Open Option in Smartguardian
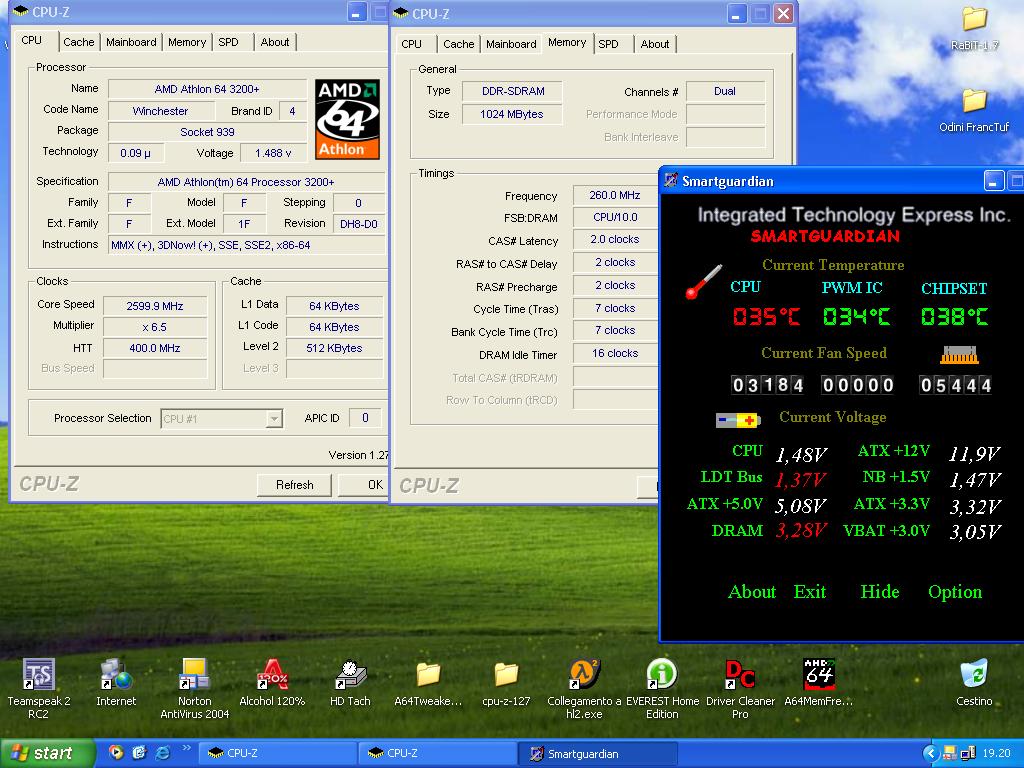1024x768 pixels. (955, 592)
